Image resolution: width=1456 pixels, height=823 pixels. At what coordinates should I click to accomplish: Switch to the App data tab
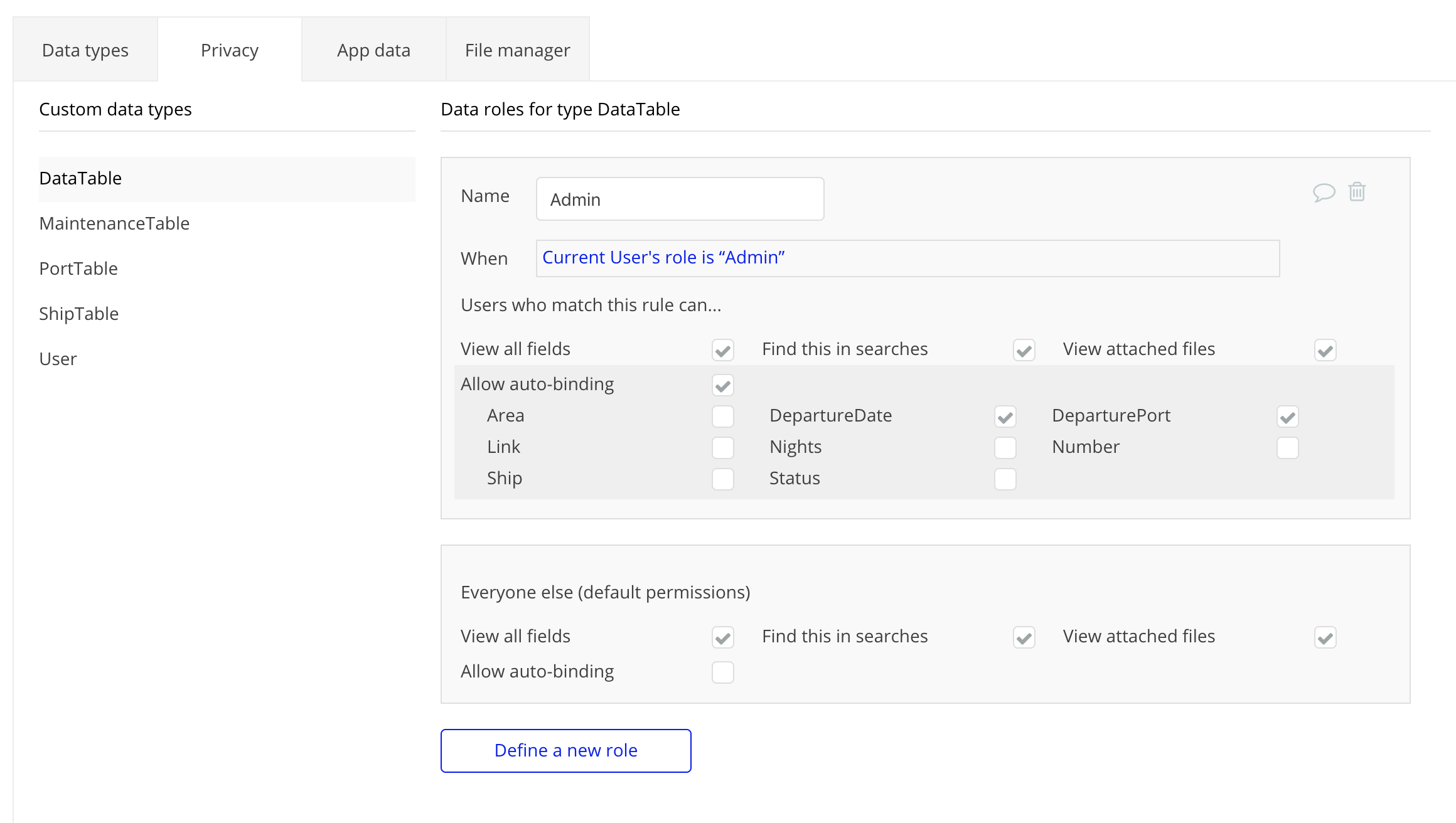coord(373,50)
